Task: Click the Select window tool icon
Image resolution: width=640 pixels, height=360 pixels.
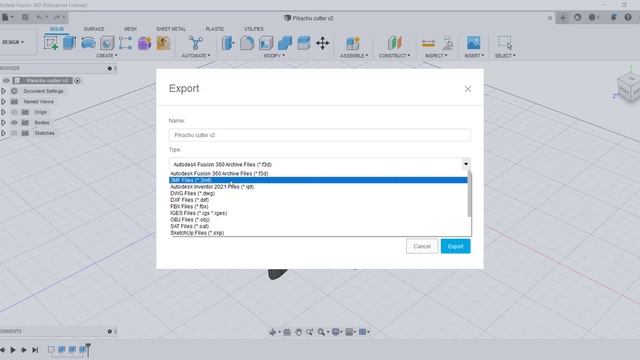Action: [x=504, y=43]
